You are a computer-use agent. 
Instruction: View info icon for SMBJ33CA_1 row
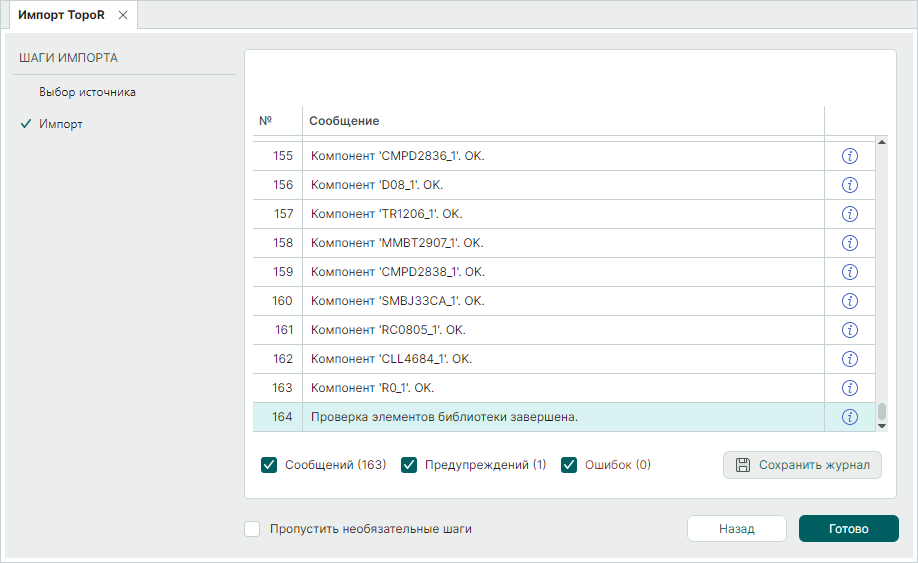click(x=850, y=301)
